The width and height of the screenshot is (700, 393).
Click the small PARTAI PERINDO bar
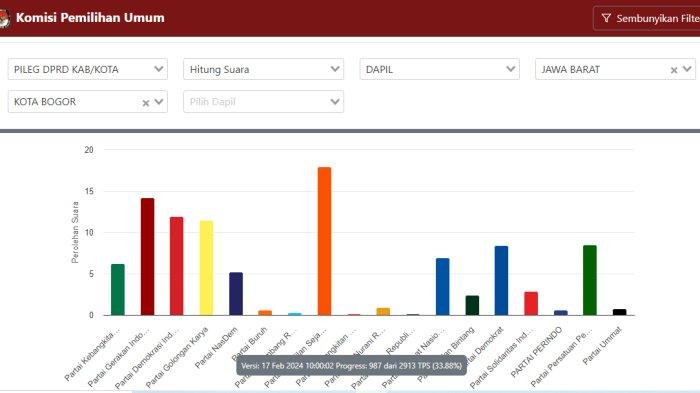point(561,313)
